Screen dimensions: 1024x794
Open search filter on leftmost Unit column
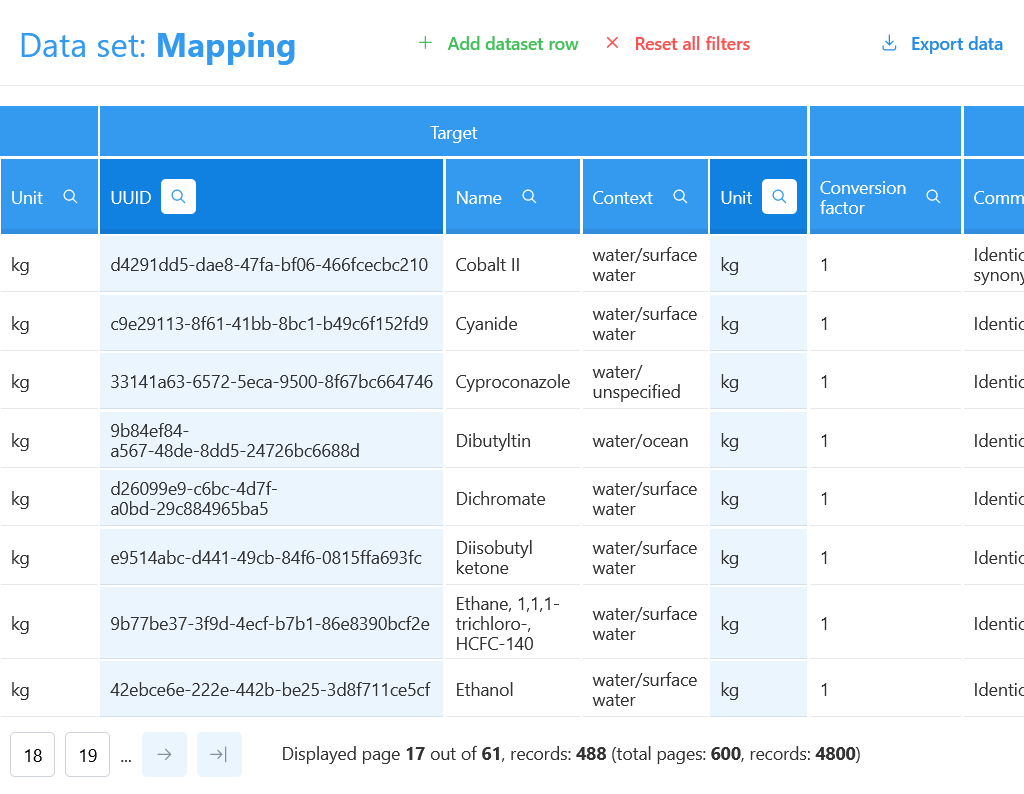[70, 197]
